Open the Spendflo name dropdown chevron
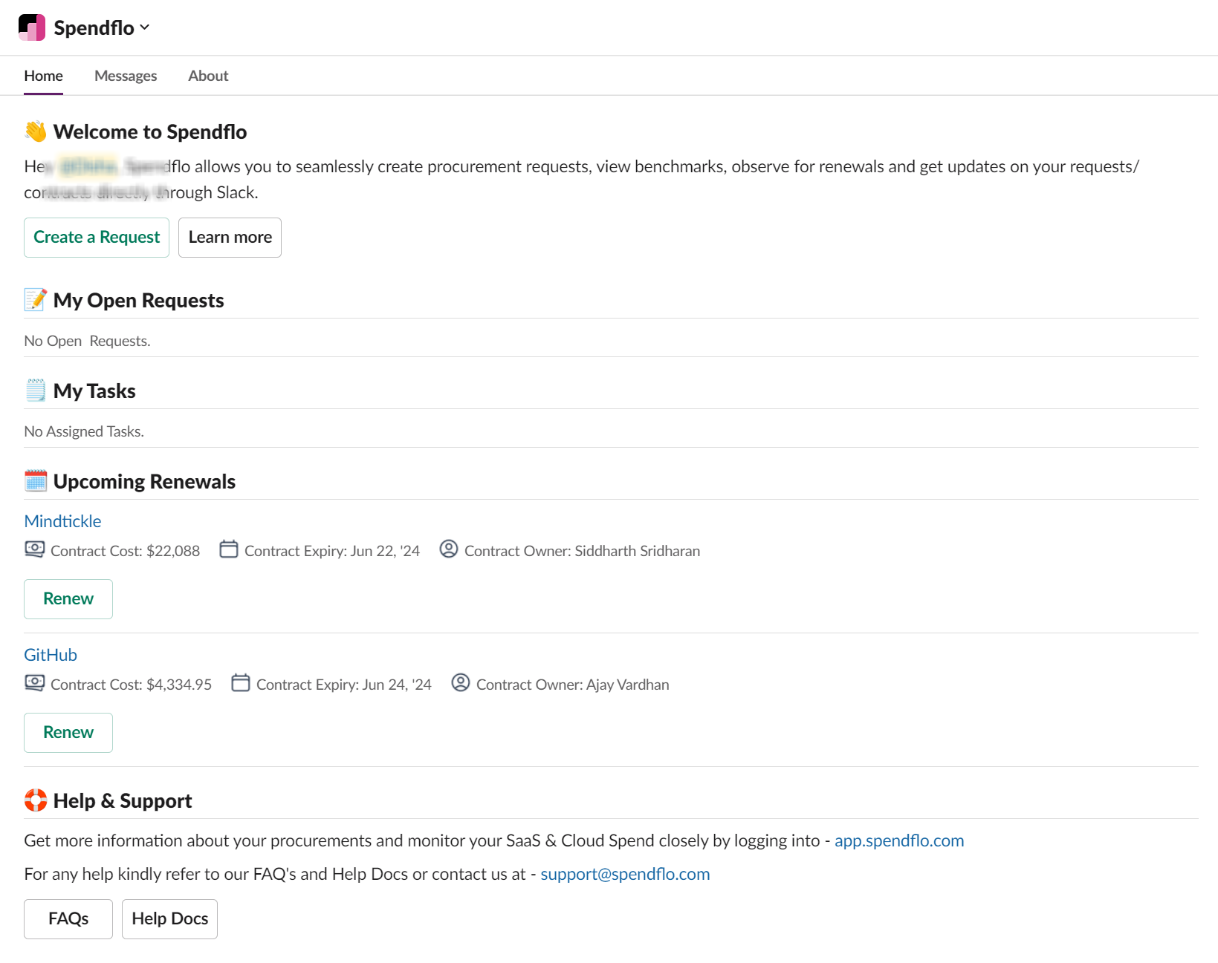Viewport: 1218px width, 963px height. [145, 28]
